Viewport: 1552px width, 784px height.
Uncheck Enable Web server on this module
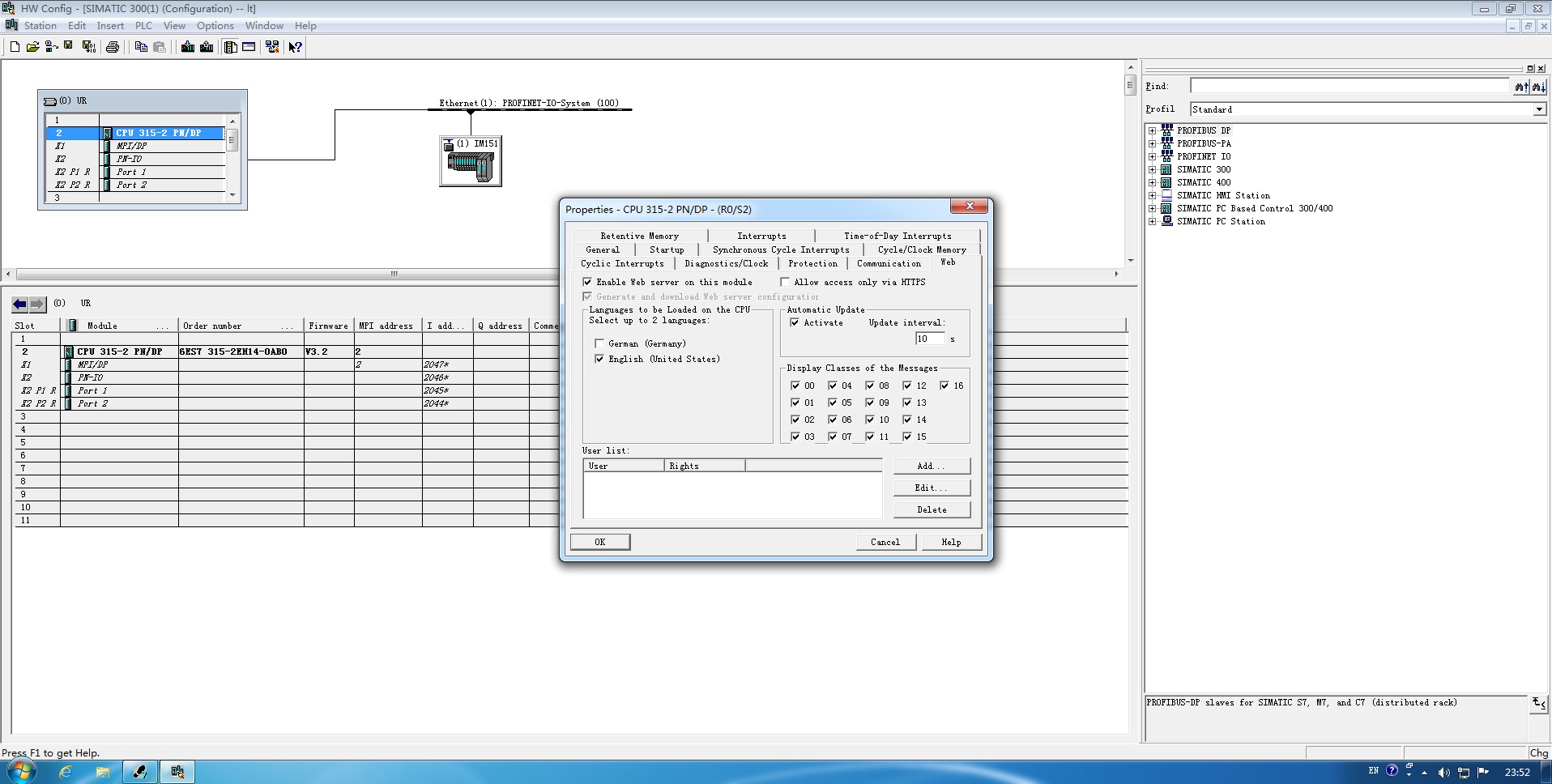(587, 282)
